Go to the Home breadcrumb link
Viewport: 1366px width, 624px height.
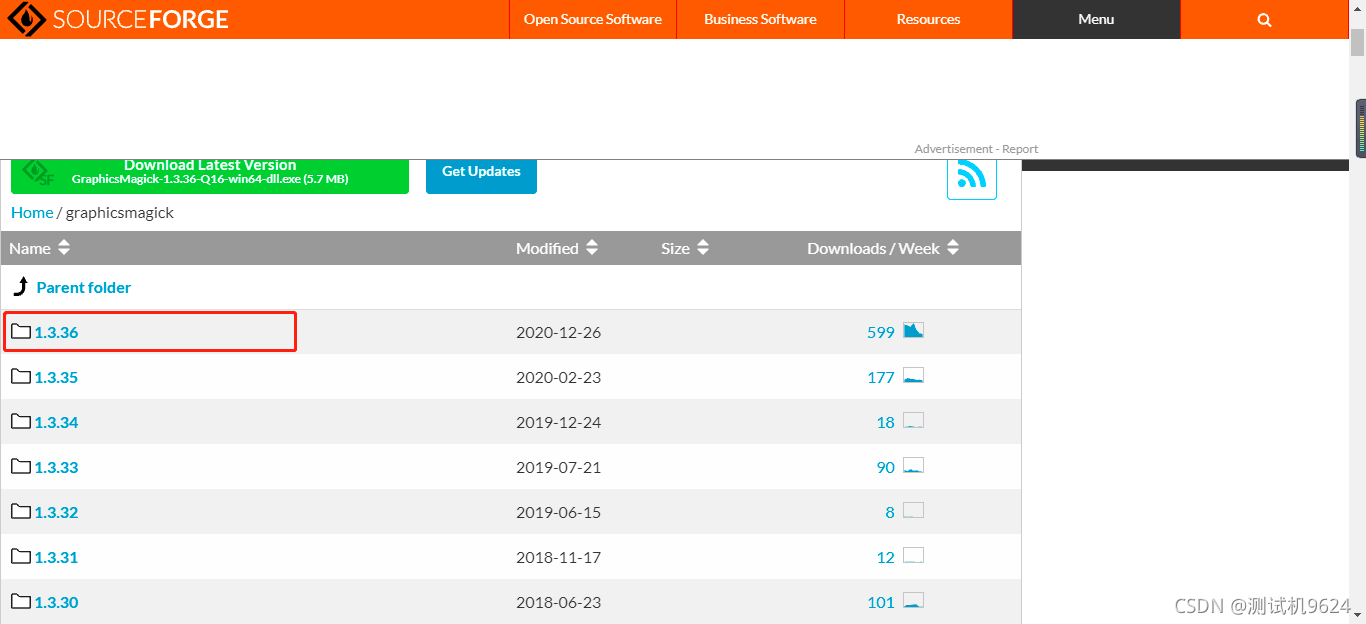click(32, 212)
